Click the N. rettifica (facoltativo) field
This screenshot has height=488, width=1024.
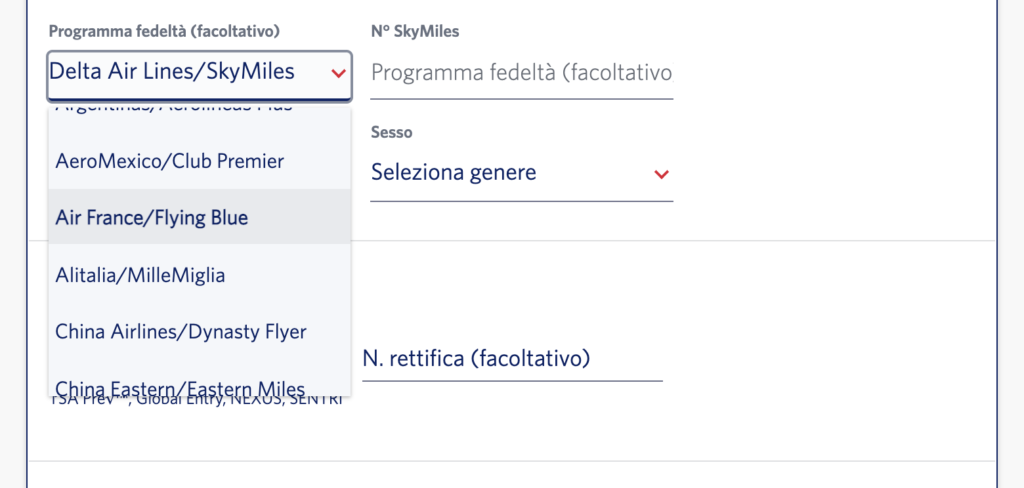[512, 359]
